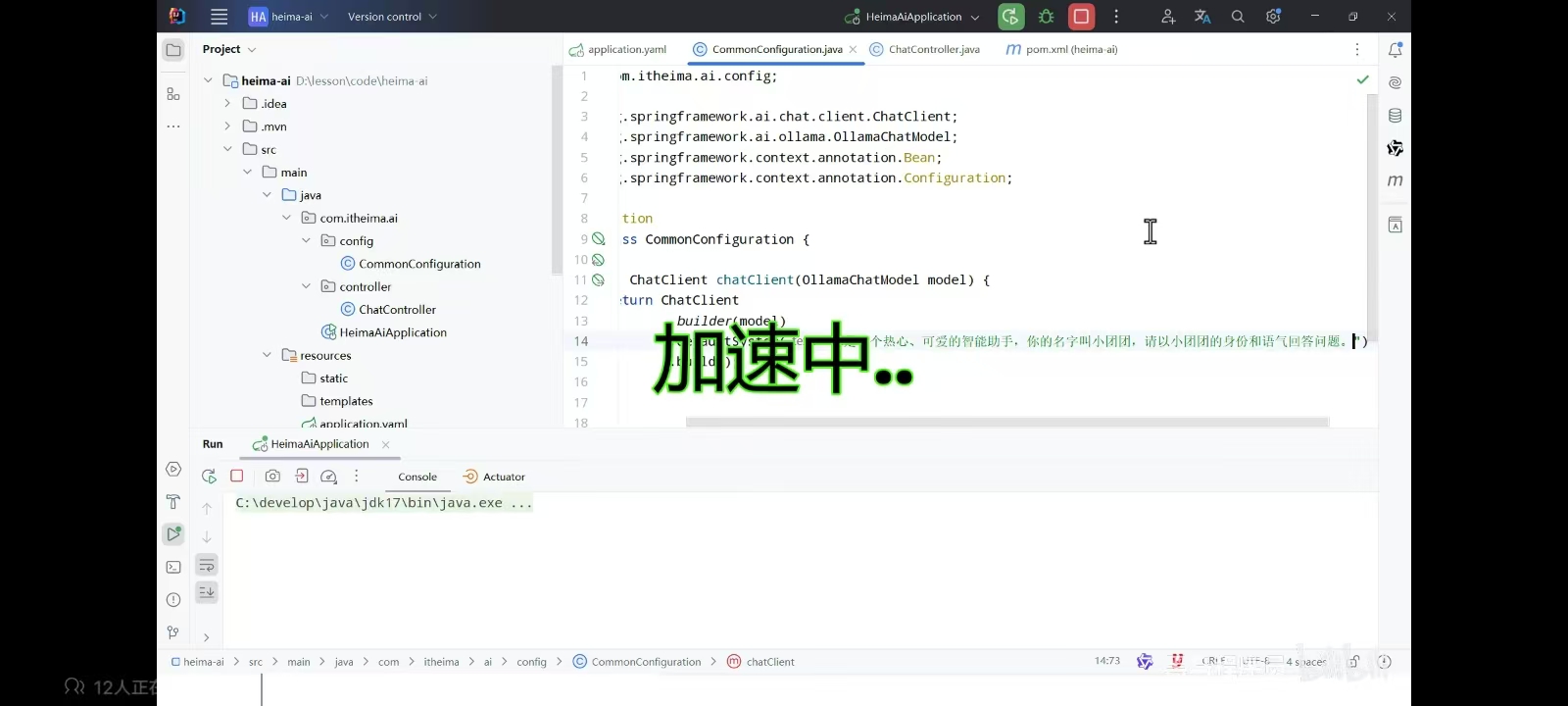Image resolution: width=1568 pixels, height=706 pixels.
Task: Expand the .idea folder
Action: 227,103
